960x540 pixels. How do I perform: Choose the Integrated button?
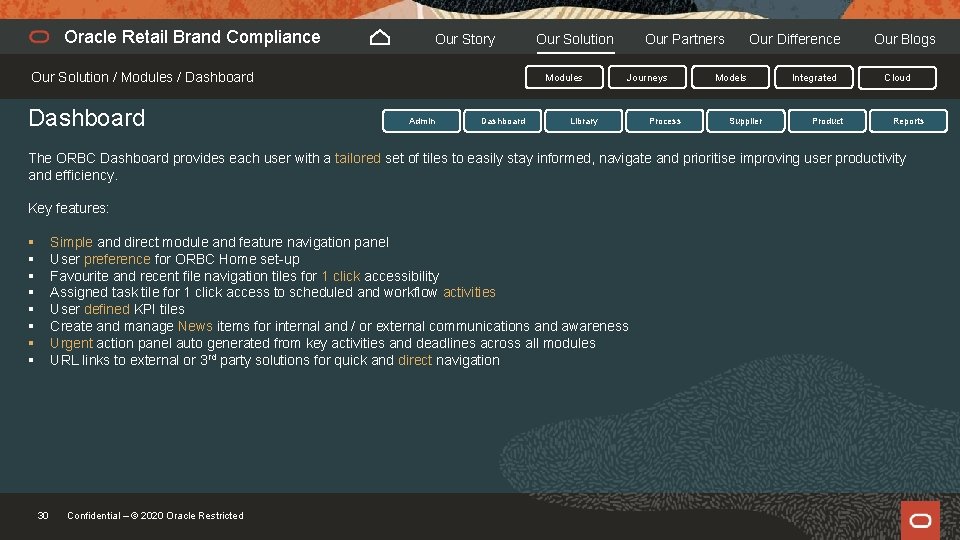[814, 78]
